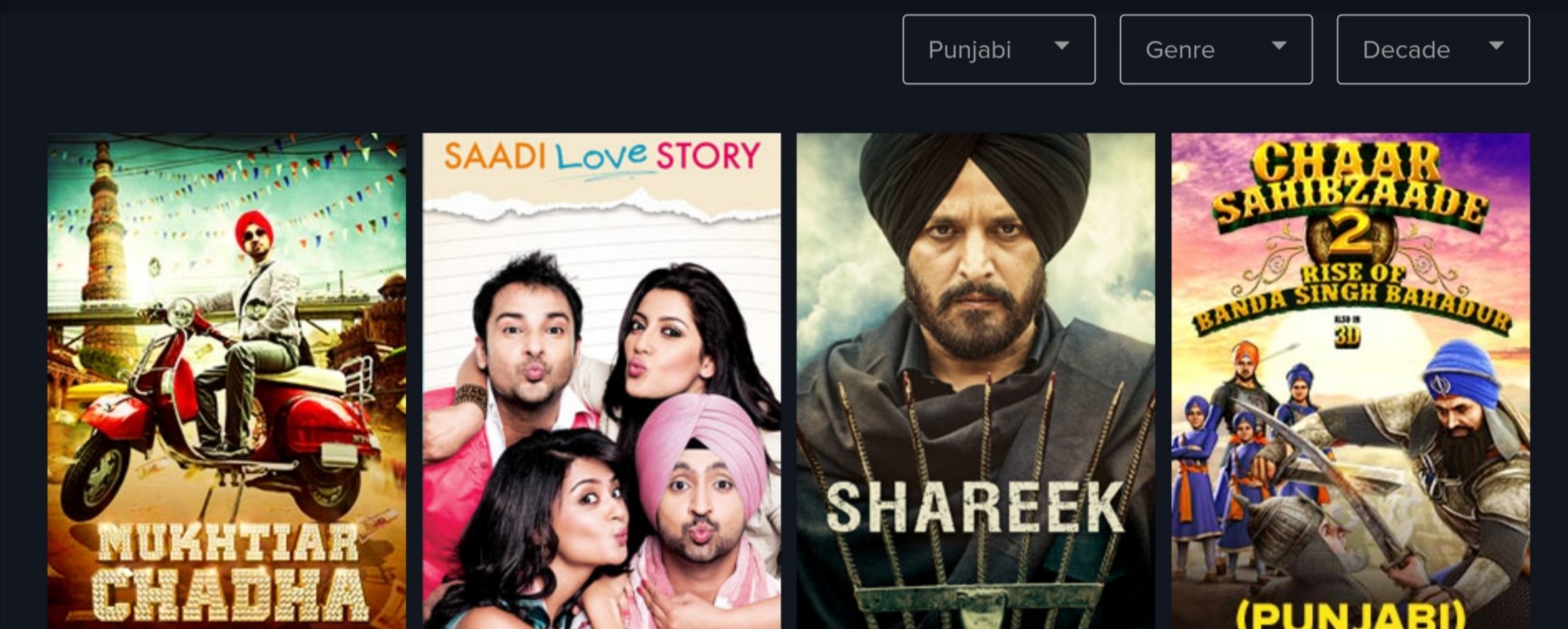Open the Punjabi language filter dropdown

pos(999,50)
